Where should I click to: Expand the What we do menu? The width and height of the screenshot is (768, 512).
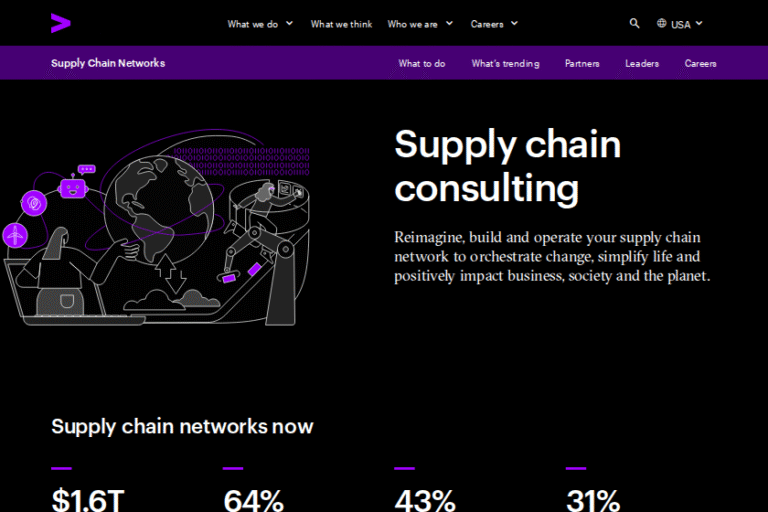point(260,23)
